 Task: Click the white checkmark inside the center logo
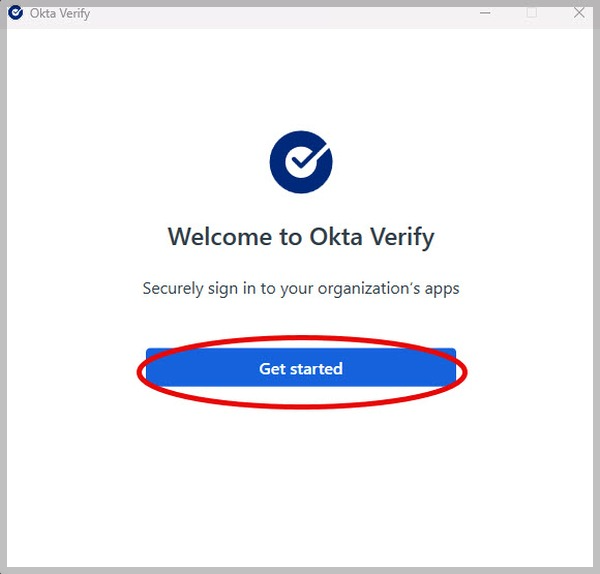pyautogui.click(x=301, y=160)
